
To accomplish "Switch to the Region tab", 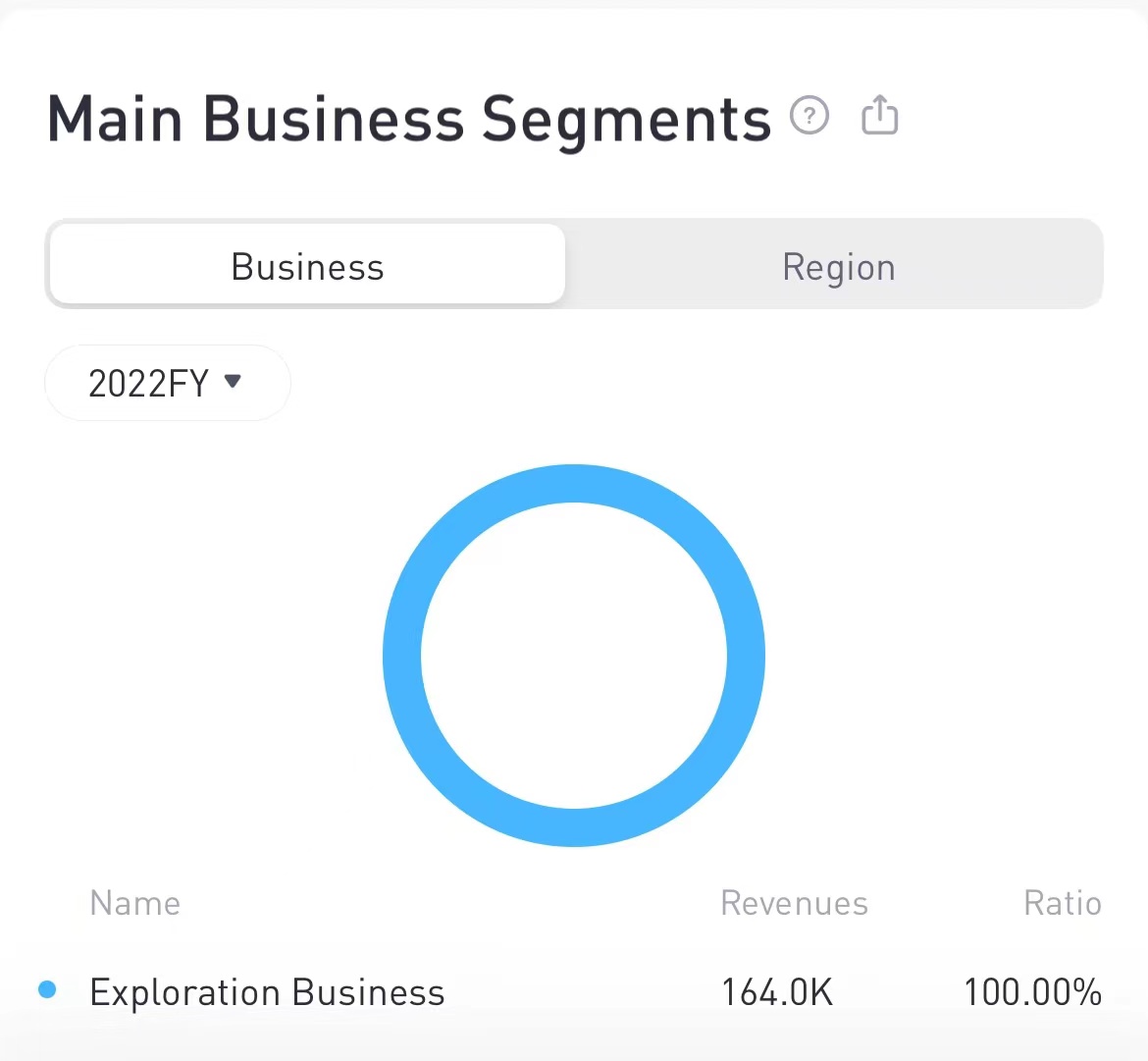I will (838, 267).
